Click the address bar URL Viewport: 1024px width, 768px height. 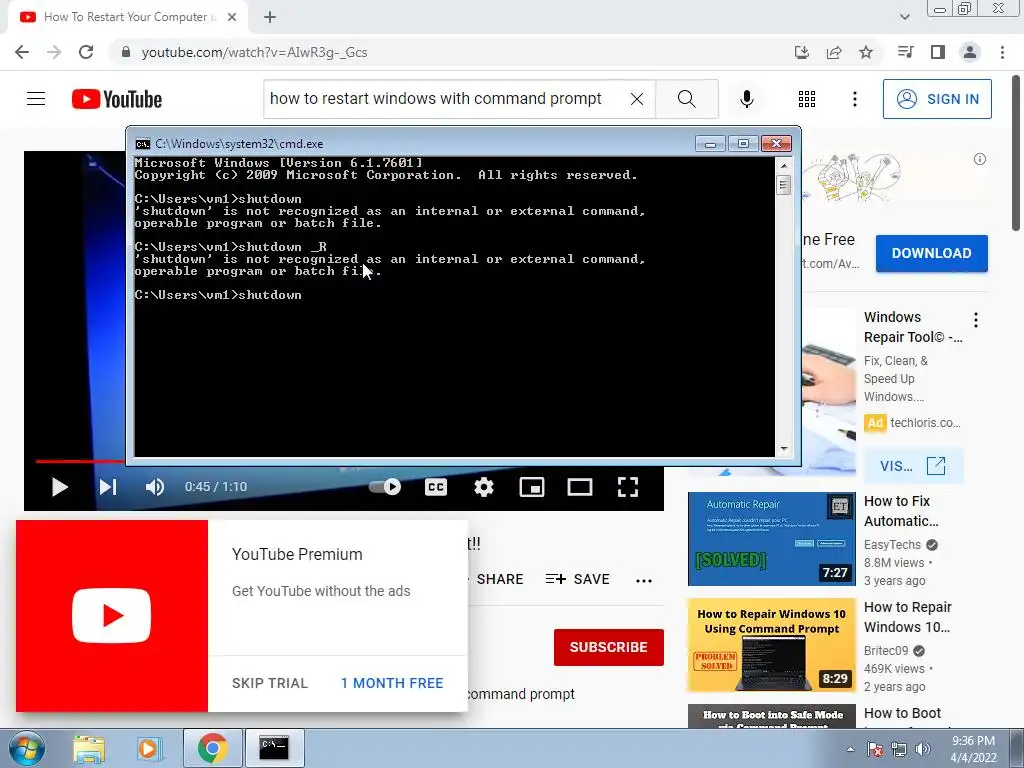click(x=255, y=52)
